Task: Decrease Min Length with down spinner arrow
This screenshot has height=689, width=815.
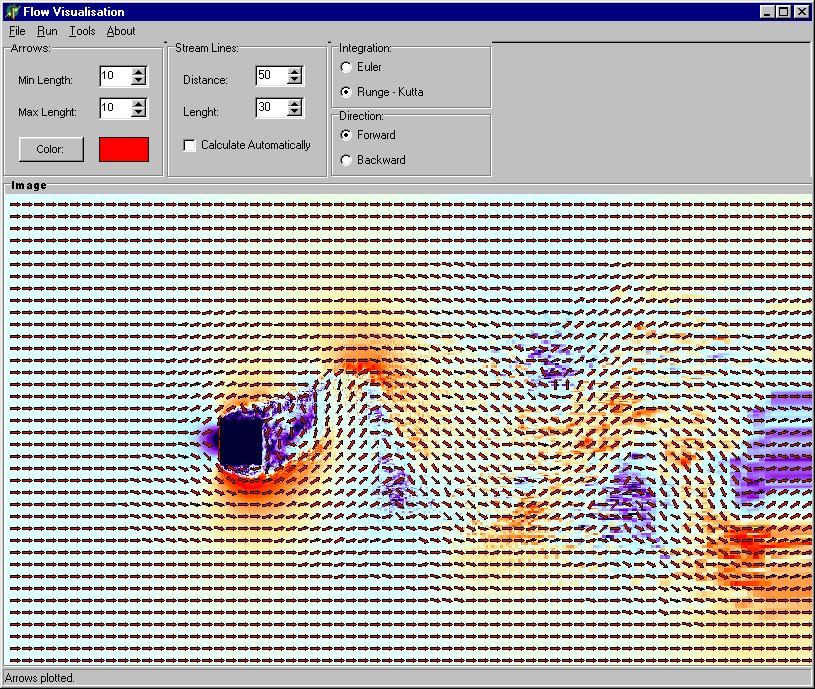Action: click(139, 81)
